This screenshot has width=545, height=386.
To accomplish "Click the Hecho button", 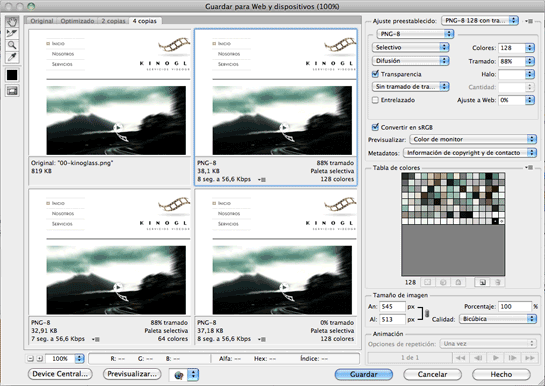I will (501, 374).
